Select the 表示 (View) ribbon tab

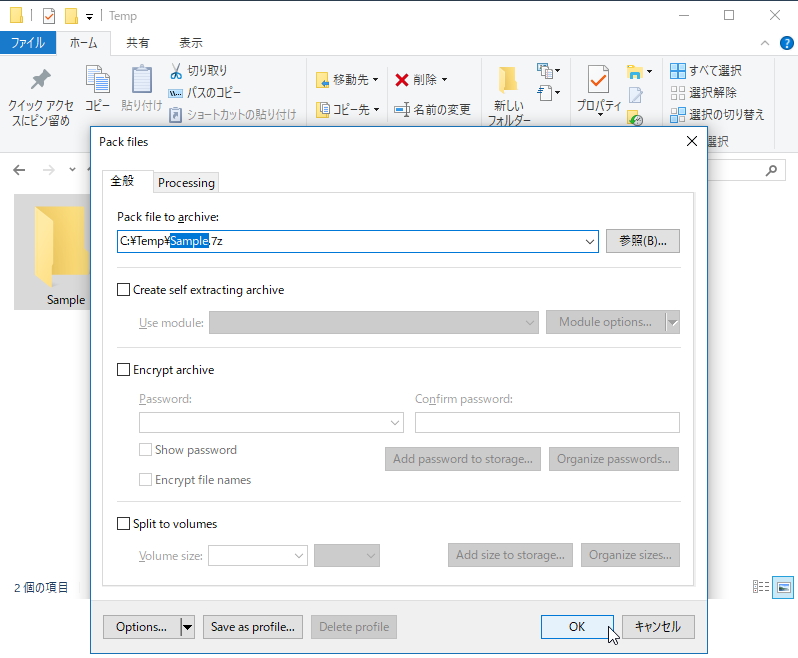point(191,43)
